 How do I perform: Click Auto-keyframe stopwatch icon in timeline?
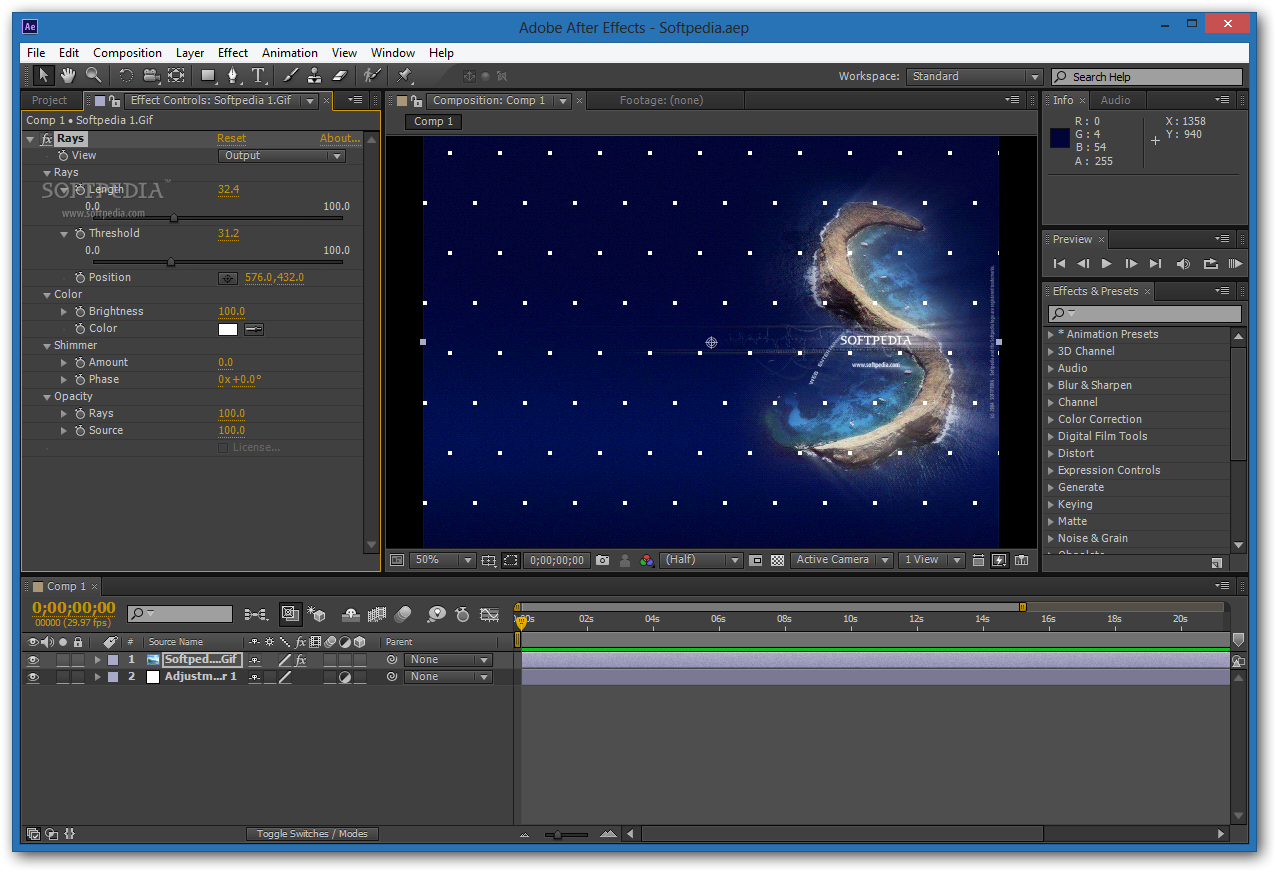[x=462, y=614]
